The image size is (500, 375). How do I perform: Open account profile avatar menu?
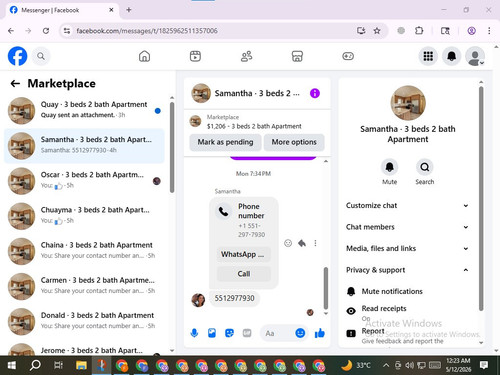point(475,56)
